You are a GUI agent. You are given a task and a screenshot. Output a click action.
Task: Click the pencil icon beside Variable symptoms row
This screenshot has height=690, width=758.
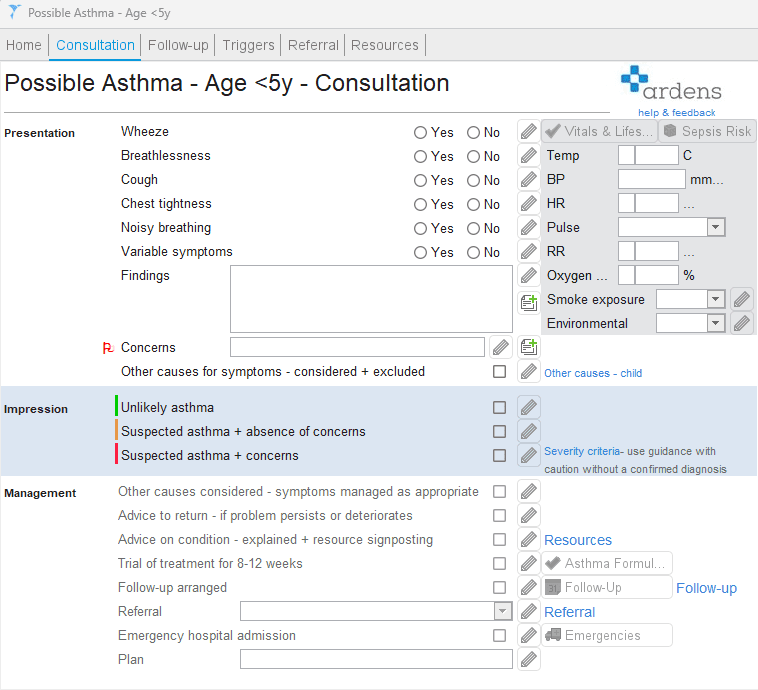tap(528, 251)
